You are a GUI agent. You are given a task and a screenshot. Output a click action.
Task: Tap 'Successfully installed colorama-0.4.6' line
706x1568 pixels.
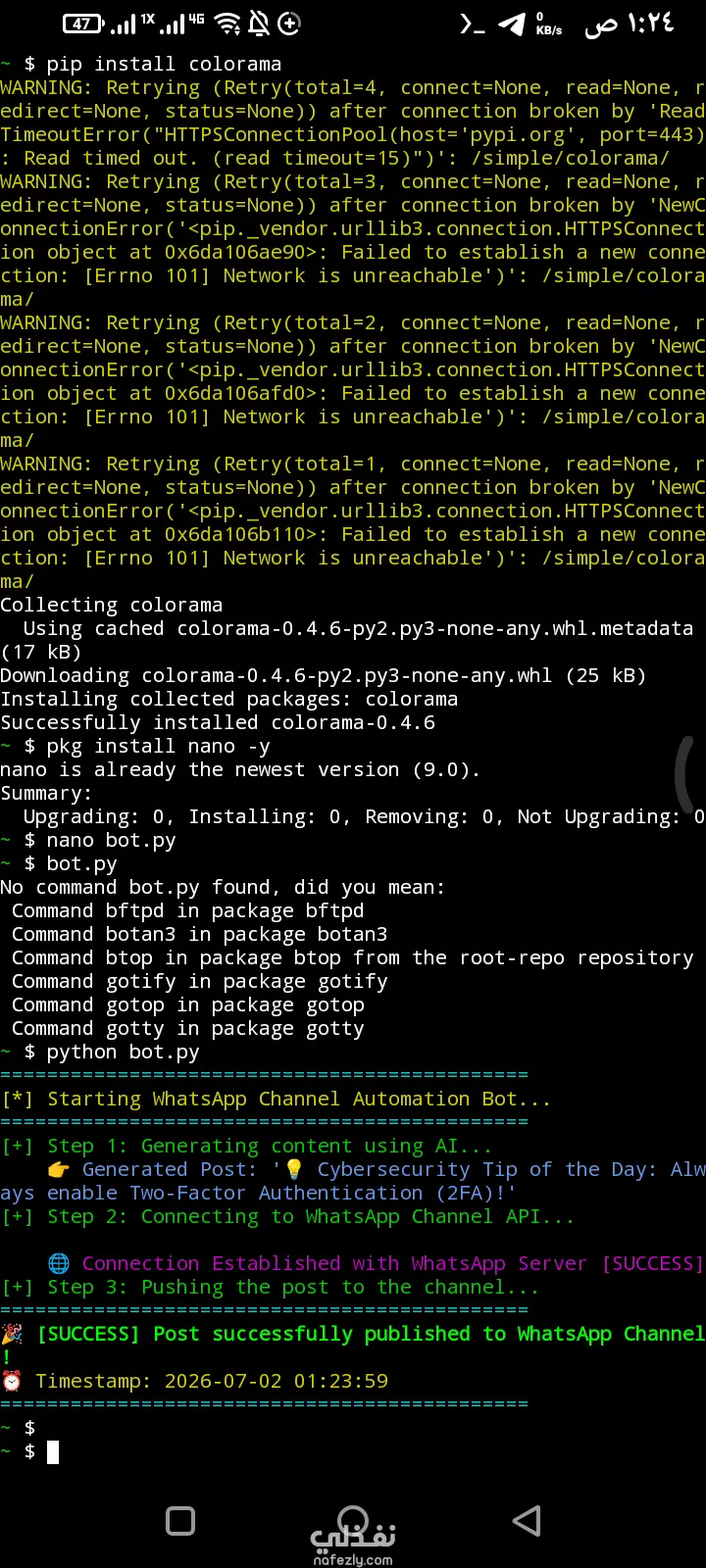[218, 722]
